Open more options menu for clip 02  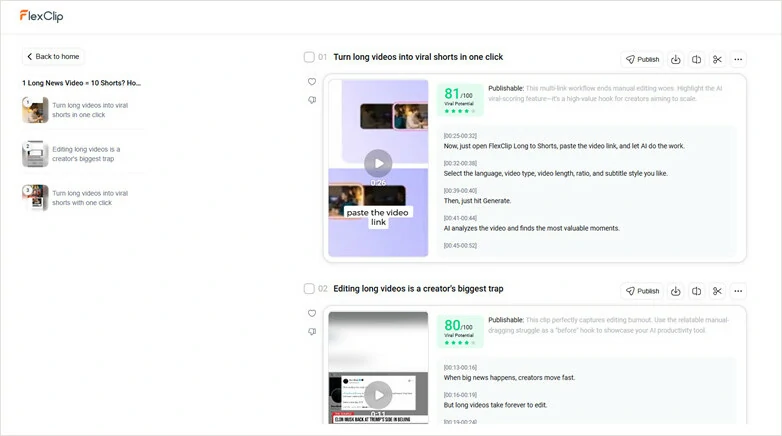tap(738, 291)
